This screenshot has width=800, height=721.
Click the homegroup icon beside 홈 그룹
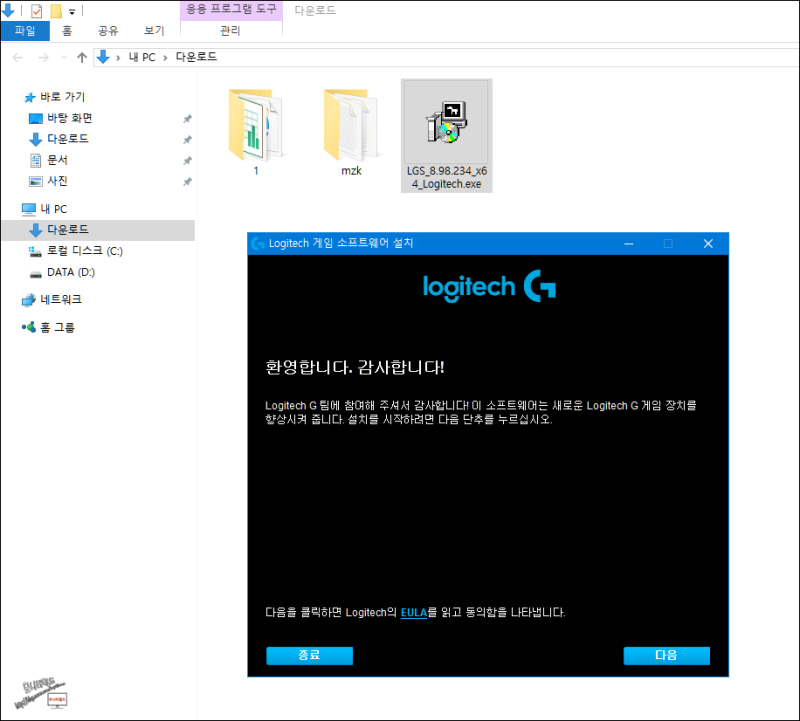coord(29,327)
